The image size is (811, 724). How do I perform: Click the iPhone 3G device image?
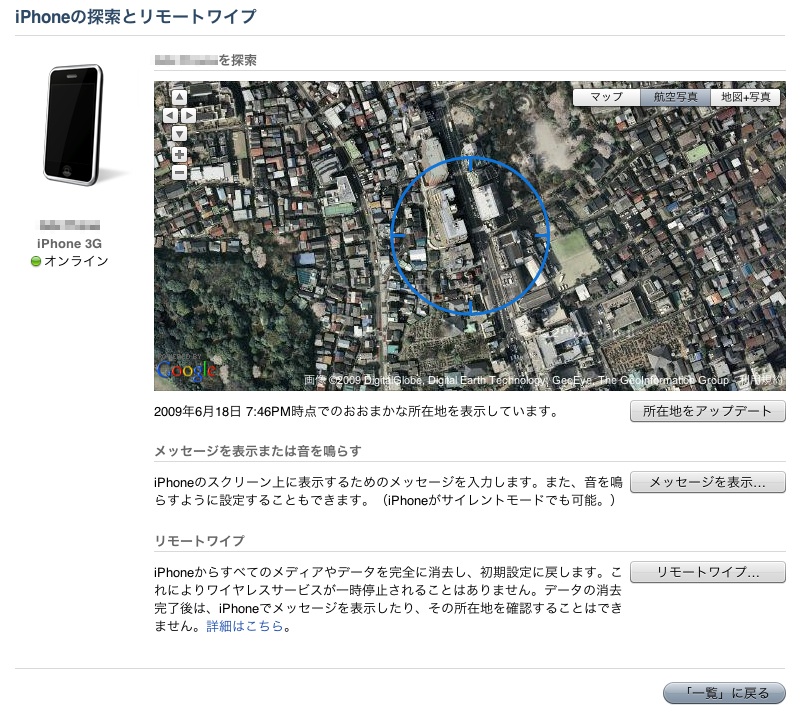[74, 126]
